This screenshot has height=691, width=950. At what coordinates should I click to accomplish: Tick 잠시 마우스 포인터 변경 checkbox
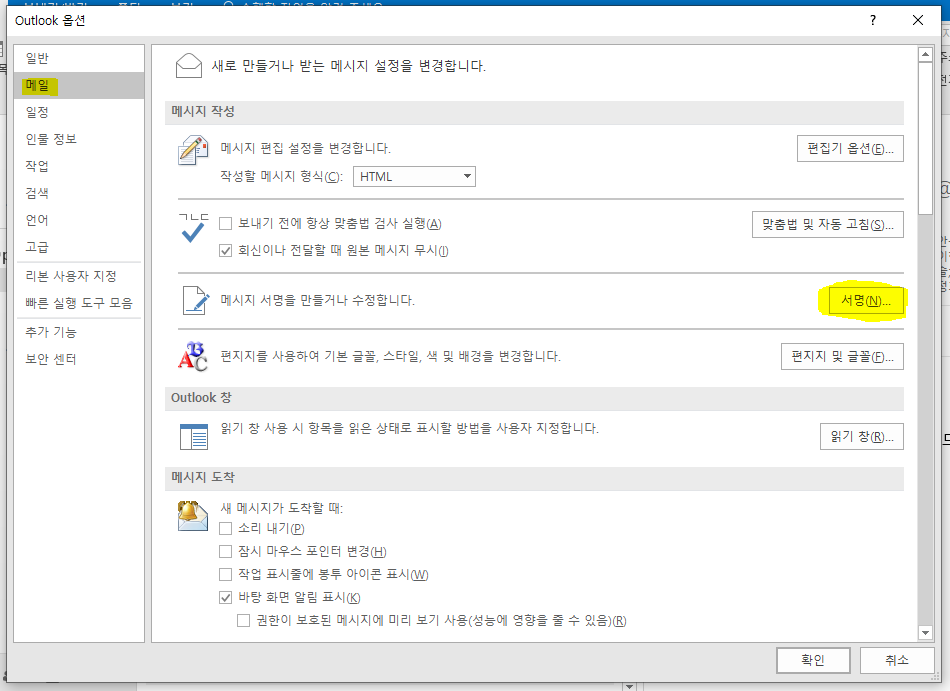(225, 551)
